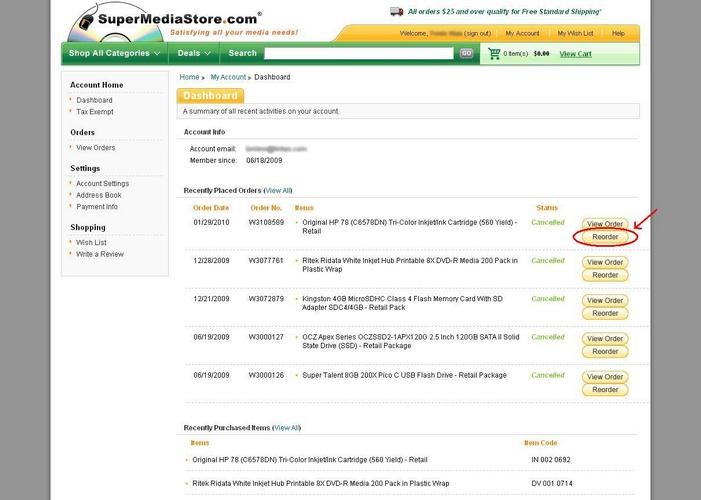Click the Original HP 78 Tri-Color order item
701x500 pixels.
[410, 227]
